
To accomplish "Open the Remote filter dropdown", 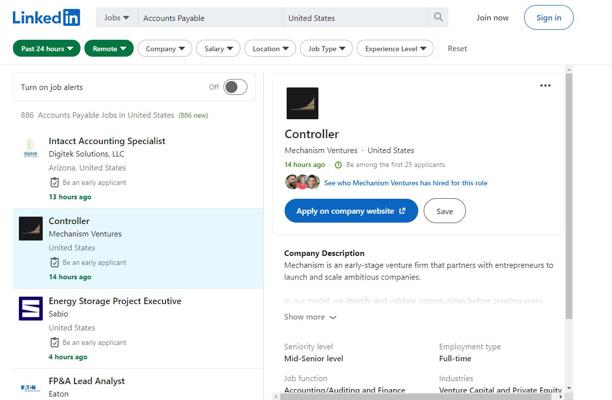I will (109, 49).
